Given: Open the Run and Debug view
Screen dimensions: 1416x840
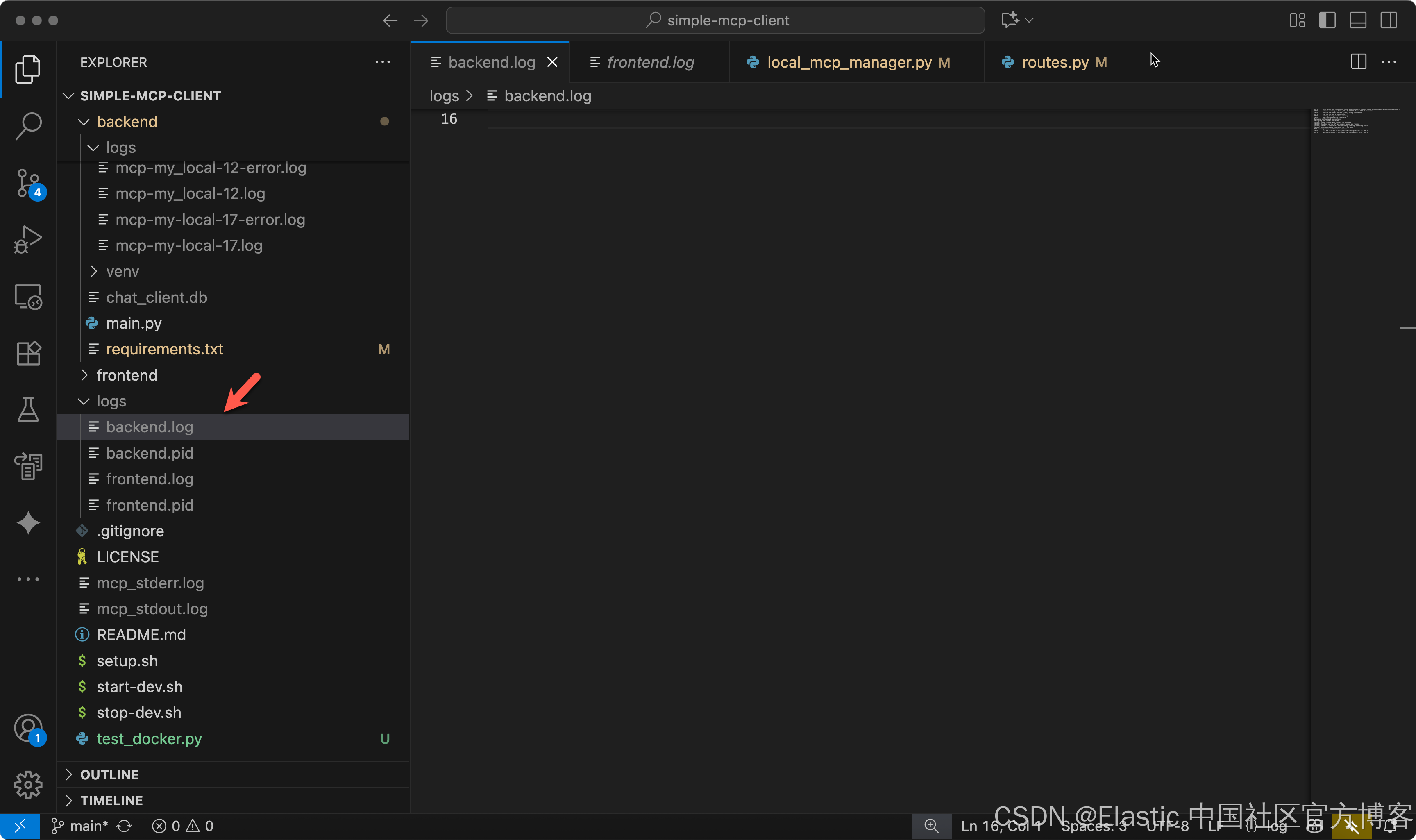Looking at the screenshot, I should click(28, 239).
